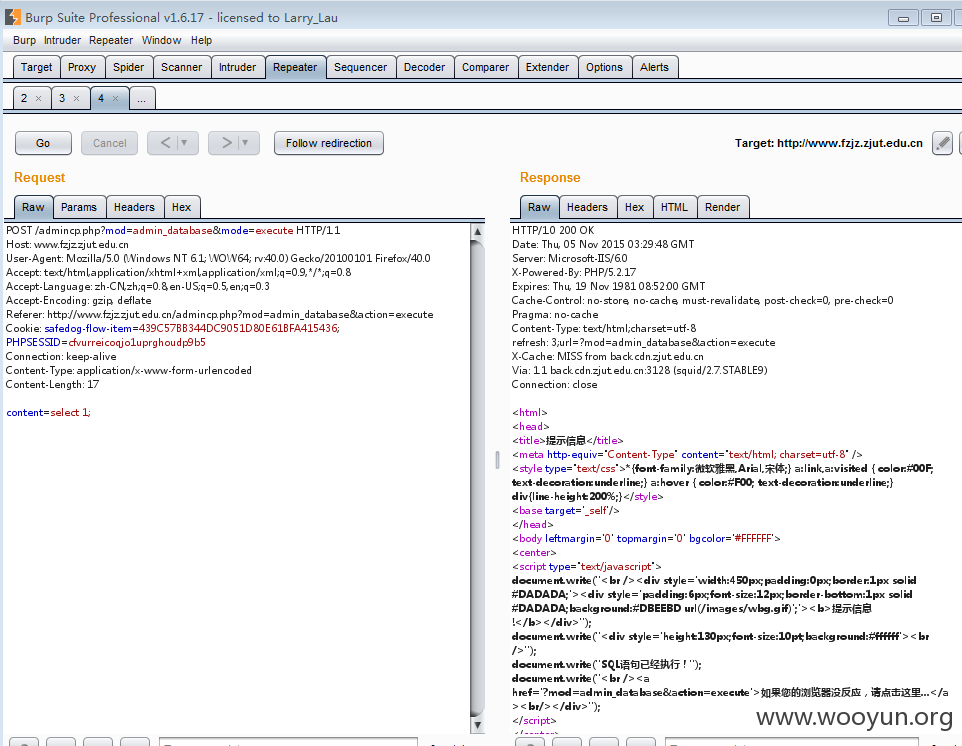This screenshot has height=746, width=962.
Task: Switch to the Proxy tab
Action: [82, 67]
